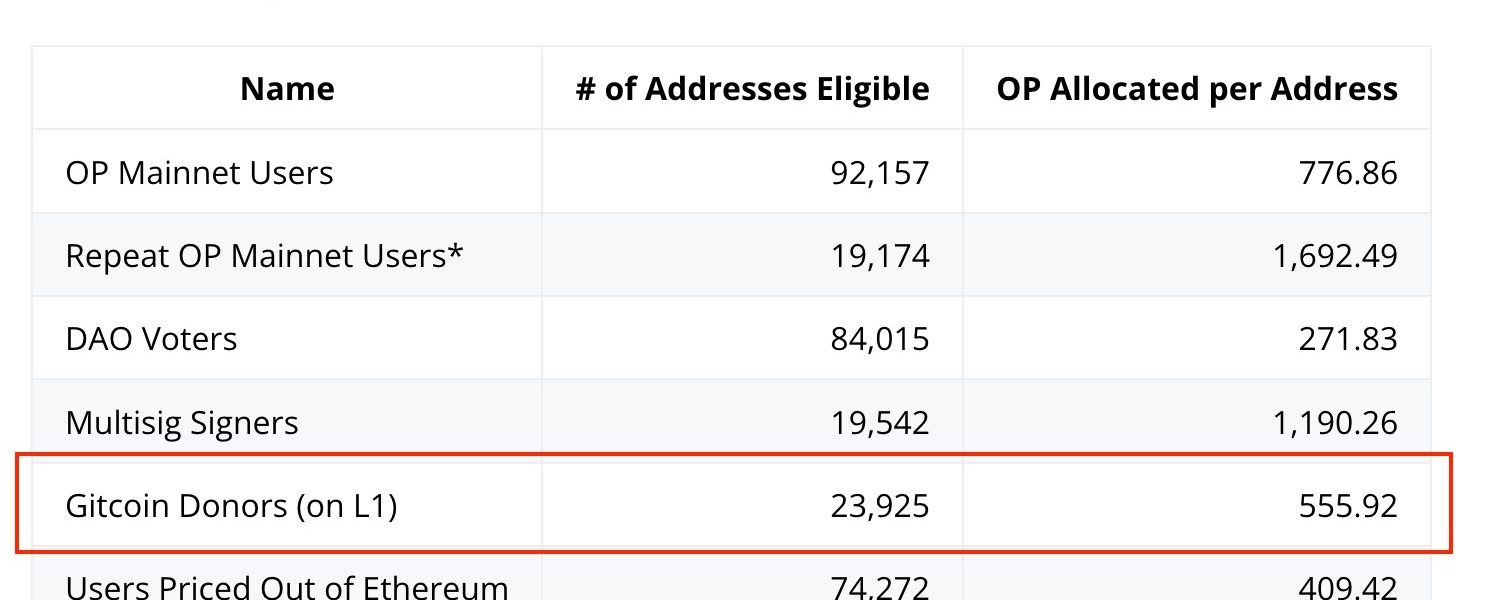Select the Gitcoin Donors (on L1) cell
This screenshot has width=1504, height=600.
click(x=231, y=506)
